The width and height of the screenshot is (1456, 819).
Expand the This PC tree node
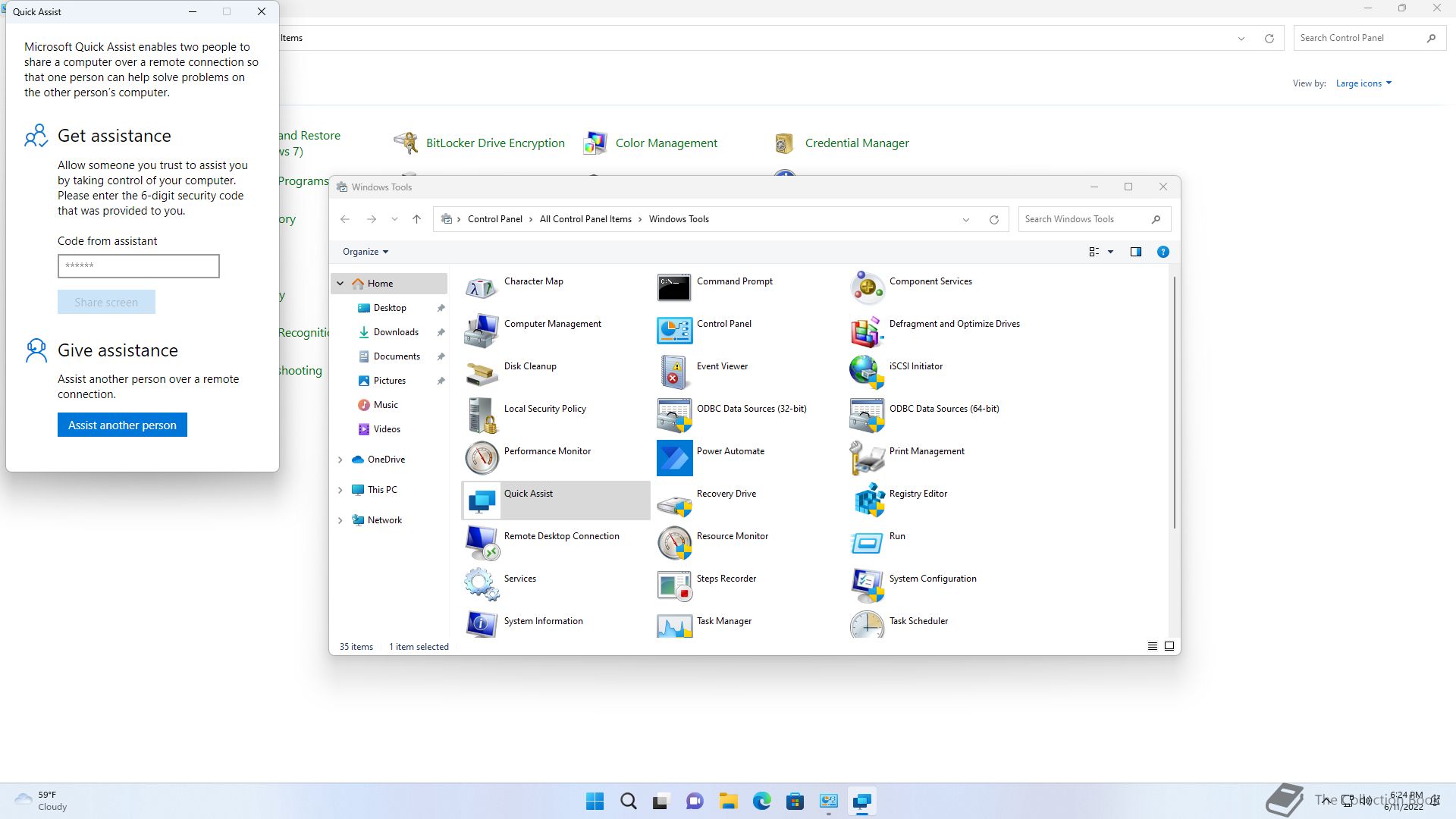340,490
